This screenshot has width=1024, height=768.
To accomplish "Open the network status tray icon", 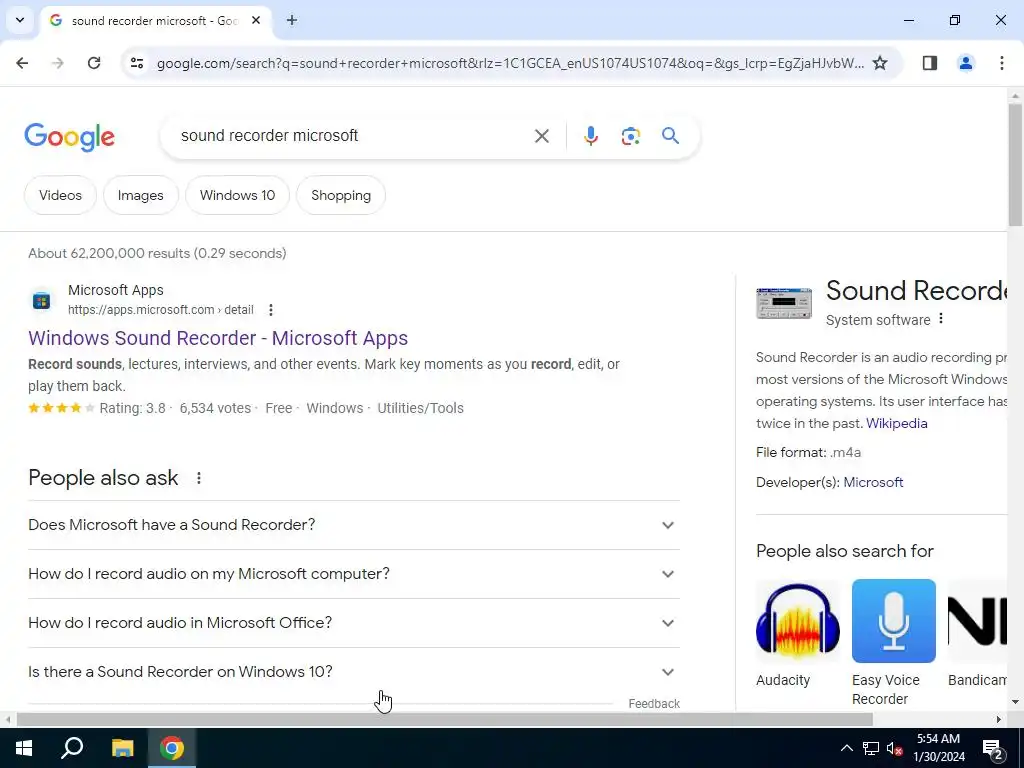I will point(871,748).
